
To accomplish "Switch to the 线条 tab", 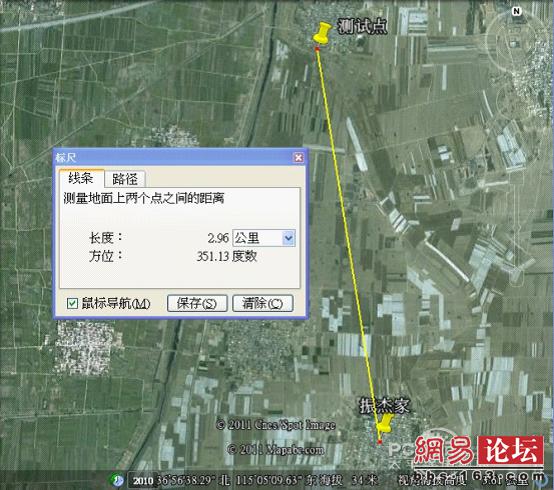I will [81, 178].
